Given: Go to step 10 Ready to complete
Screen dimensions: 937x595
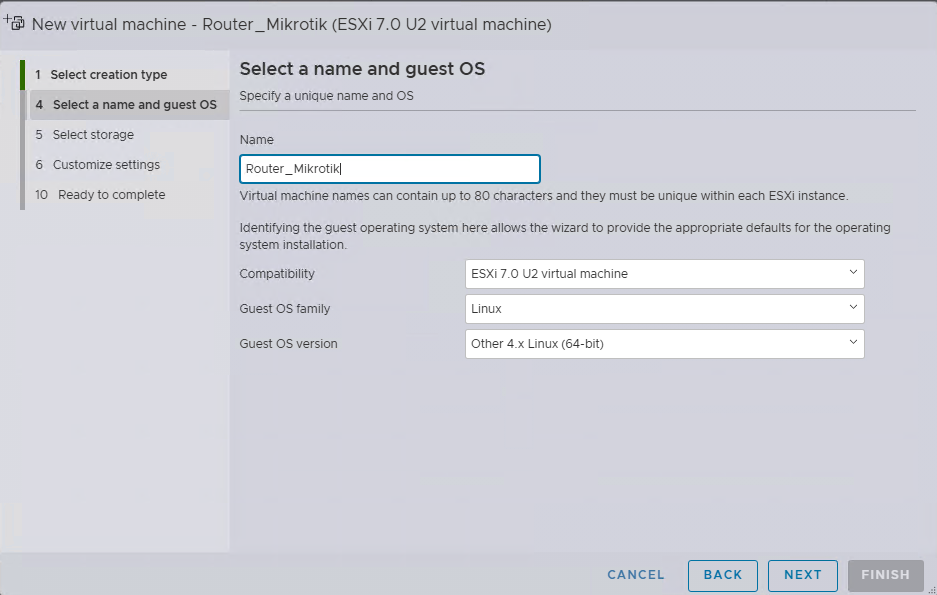Looking at the screenshot, I should click(x=111, y=195).
